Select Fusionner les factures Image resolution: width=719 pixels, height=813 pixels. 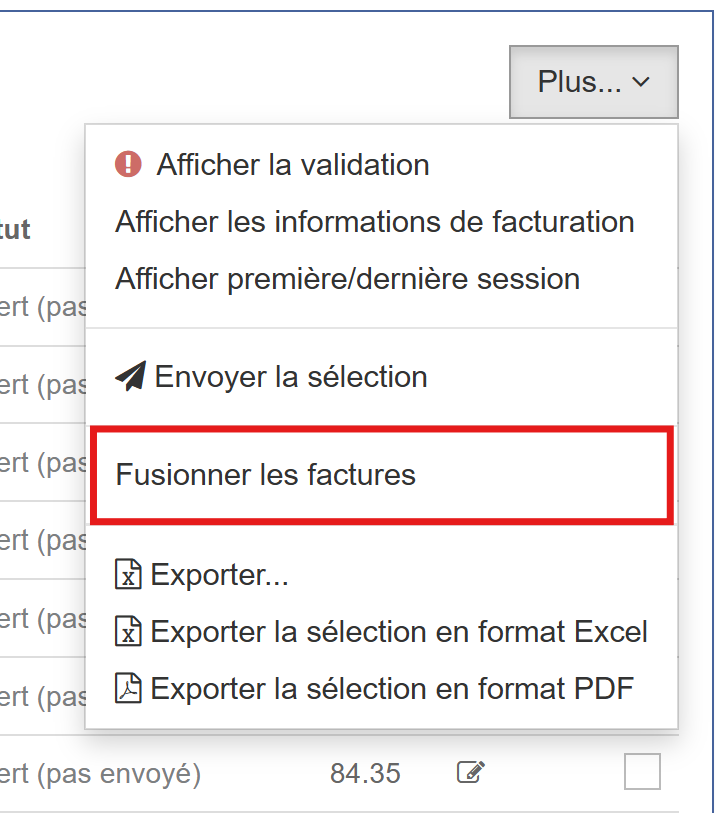tap(265, 474)
